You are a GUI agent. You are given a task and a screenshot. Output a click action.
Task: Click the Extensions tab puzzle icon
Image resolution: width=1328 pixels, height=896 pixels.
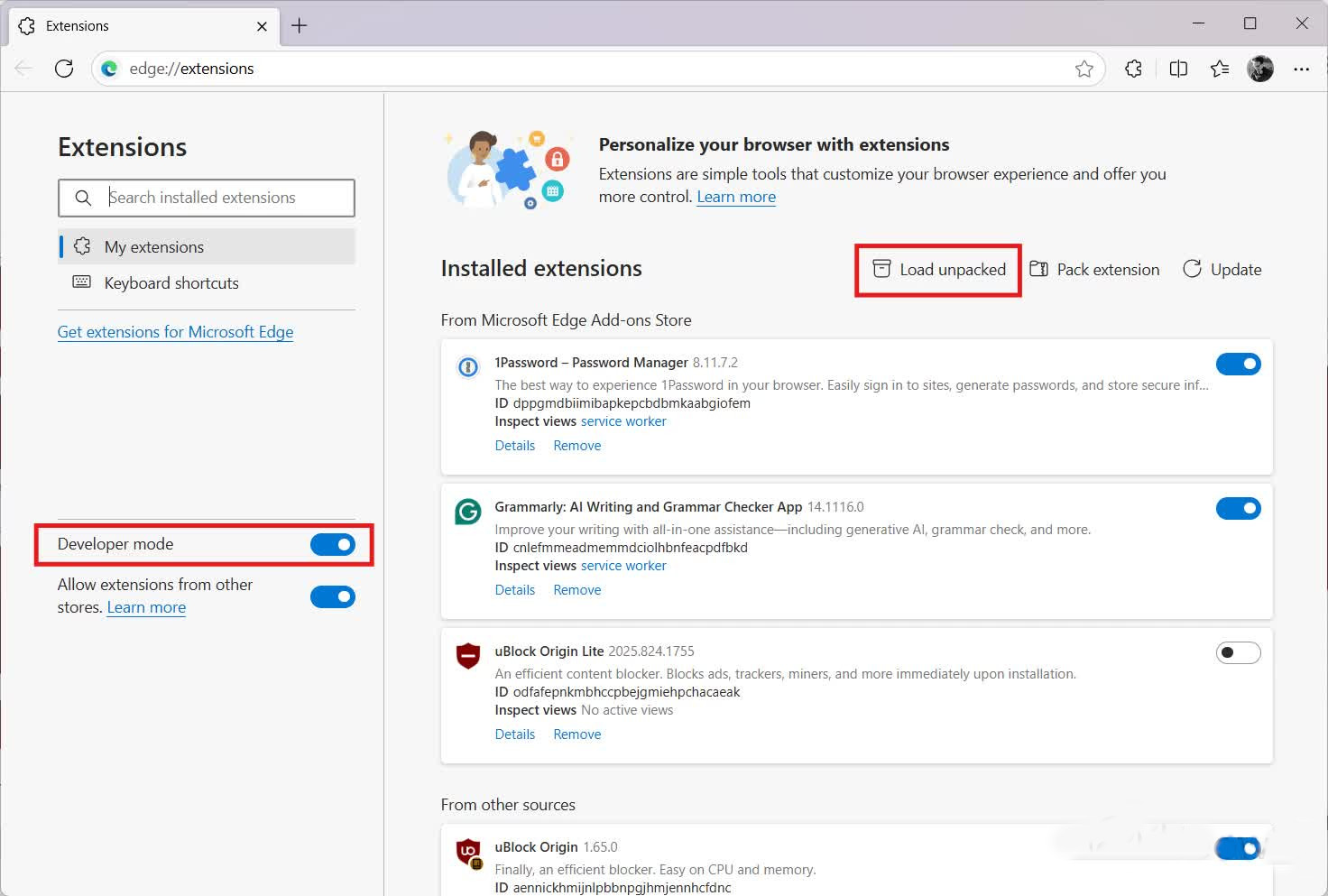click(27, 26)
